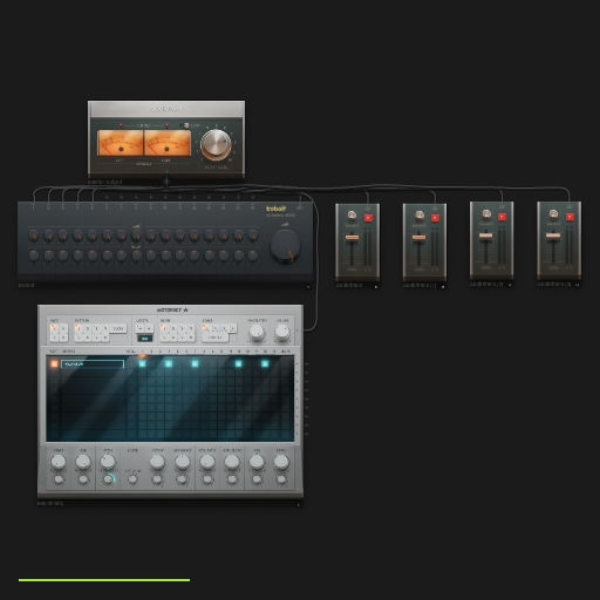This screenshot has height=600, width=600.
Task: Open the dropdown arrow under the first fader module
Action: point(376,286)
